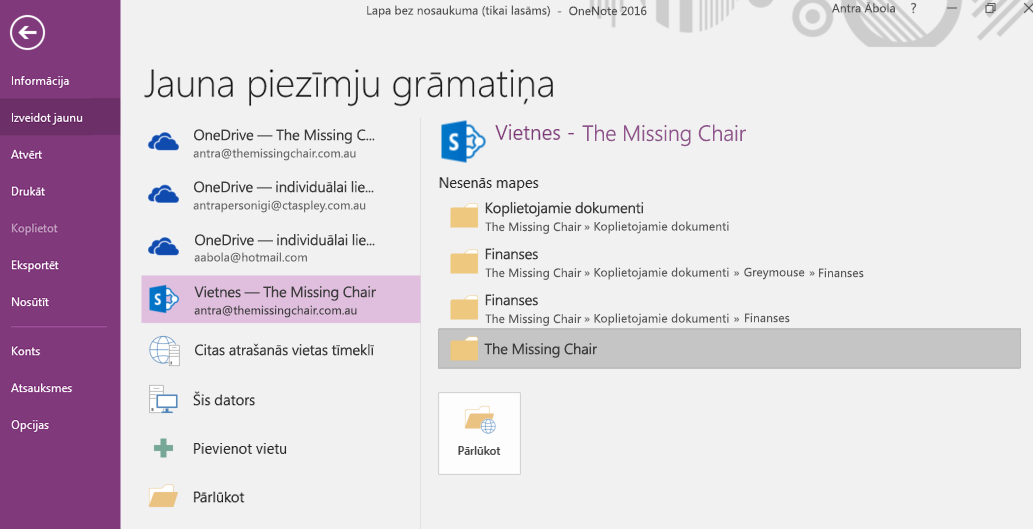
Task: Click the cloud icon for antrapersonigi@ctaspley.com.au OneDrive
Action: pyautogui.click(x=163, y=195)
